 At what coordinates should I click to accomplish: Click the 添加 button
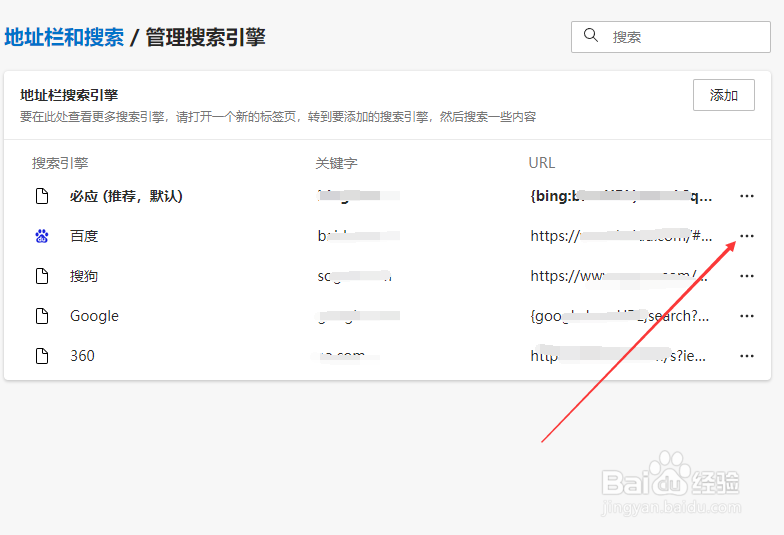pos(724,95)
